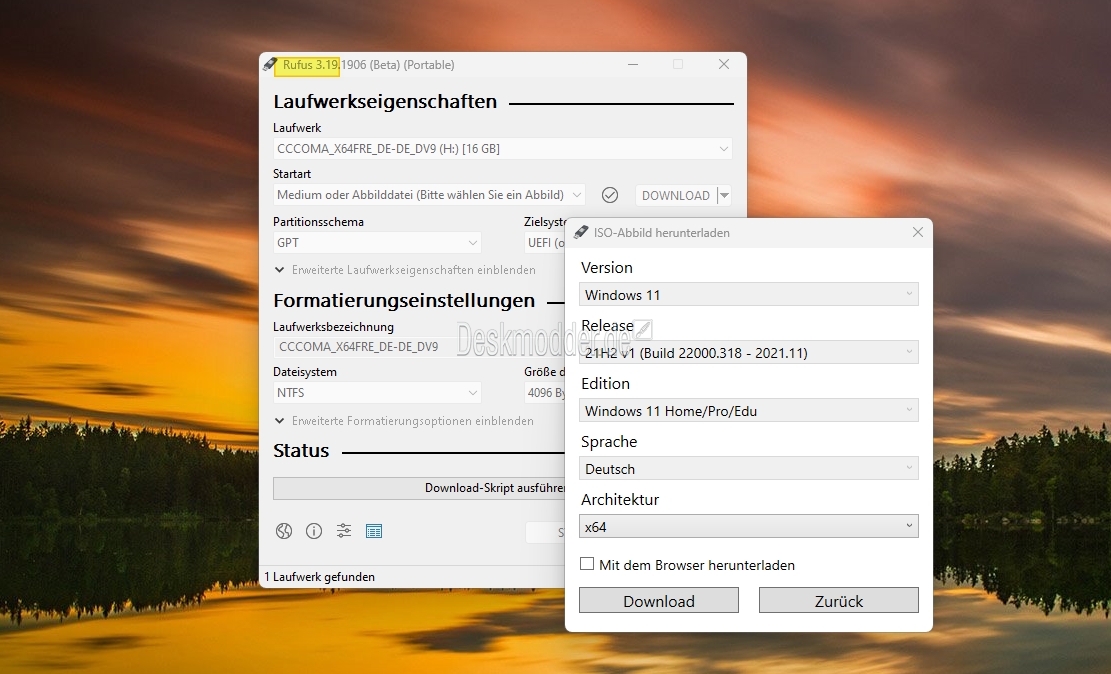The height and width of the screenshot is (674, 1111).
Task: Click the ISO-Abbild herunterladen dialog title icon
Action: point(581,232)
